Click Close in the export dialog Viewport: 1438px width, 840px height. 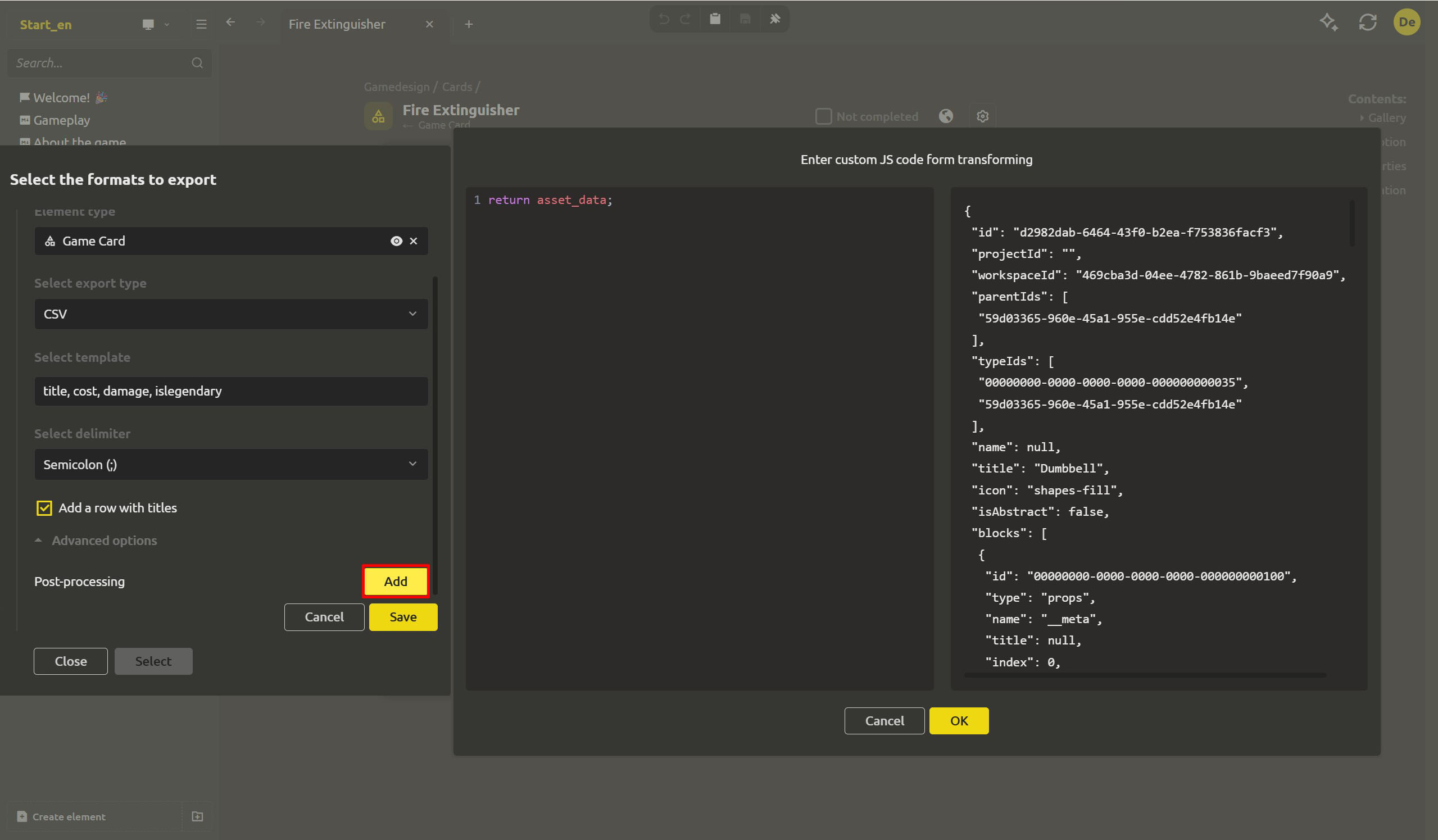coord(71,661)
